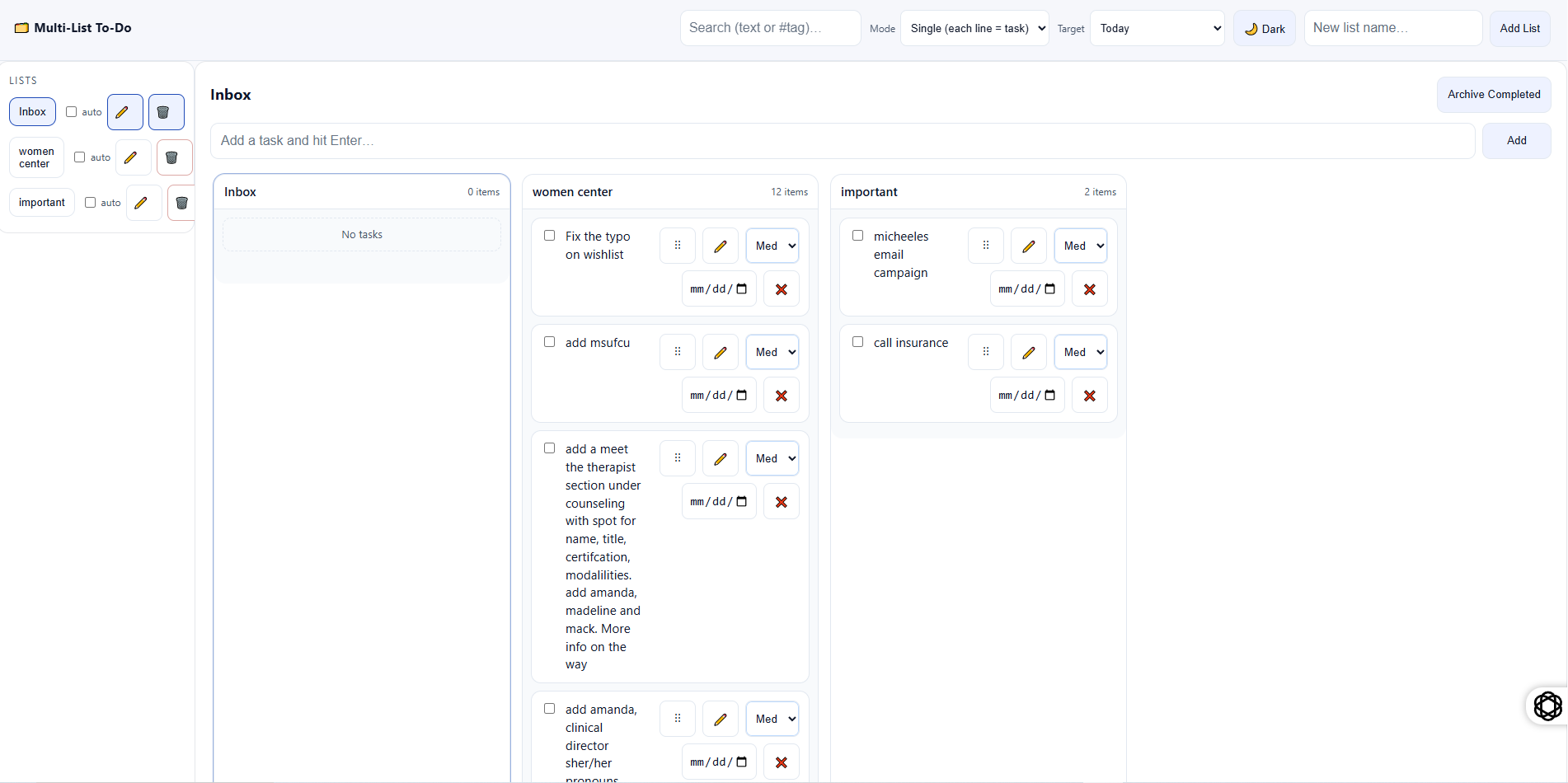
Task: Change priority of add amanda clinical director task
Action: click(x=772, y=719)
